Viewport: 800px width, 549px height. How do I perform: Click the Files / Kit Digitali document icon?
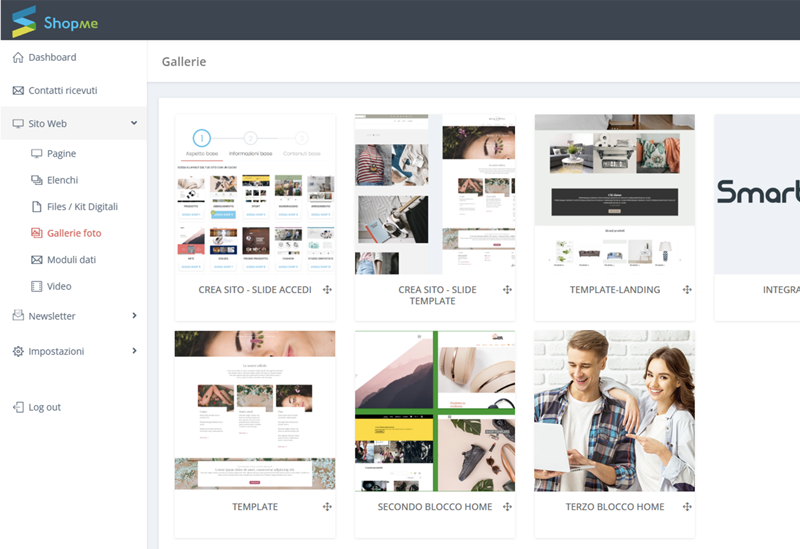click(37, 207)
